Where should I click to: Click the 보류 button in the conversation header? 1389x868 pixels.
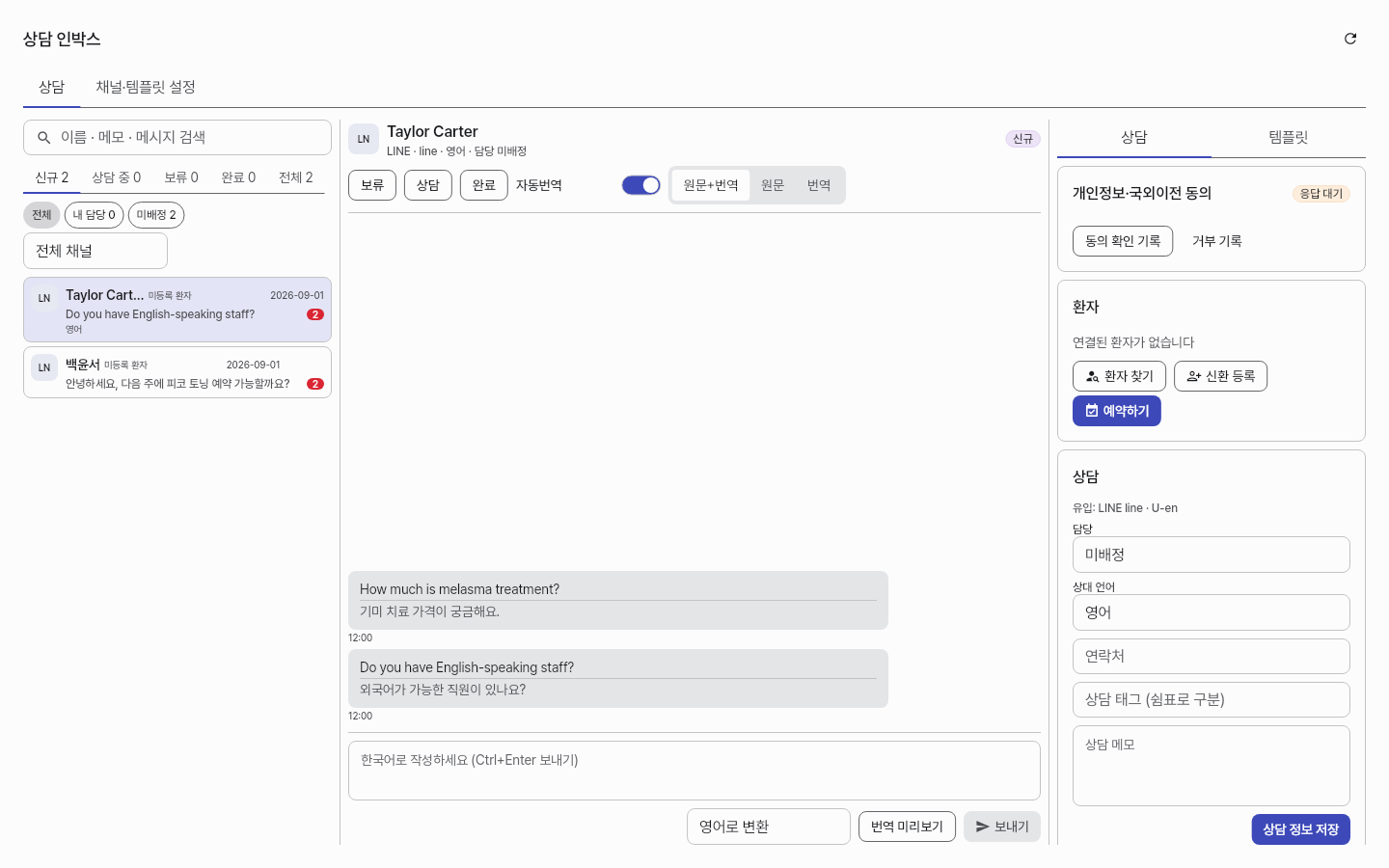pos(372,185)
